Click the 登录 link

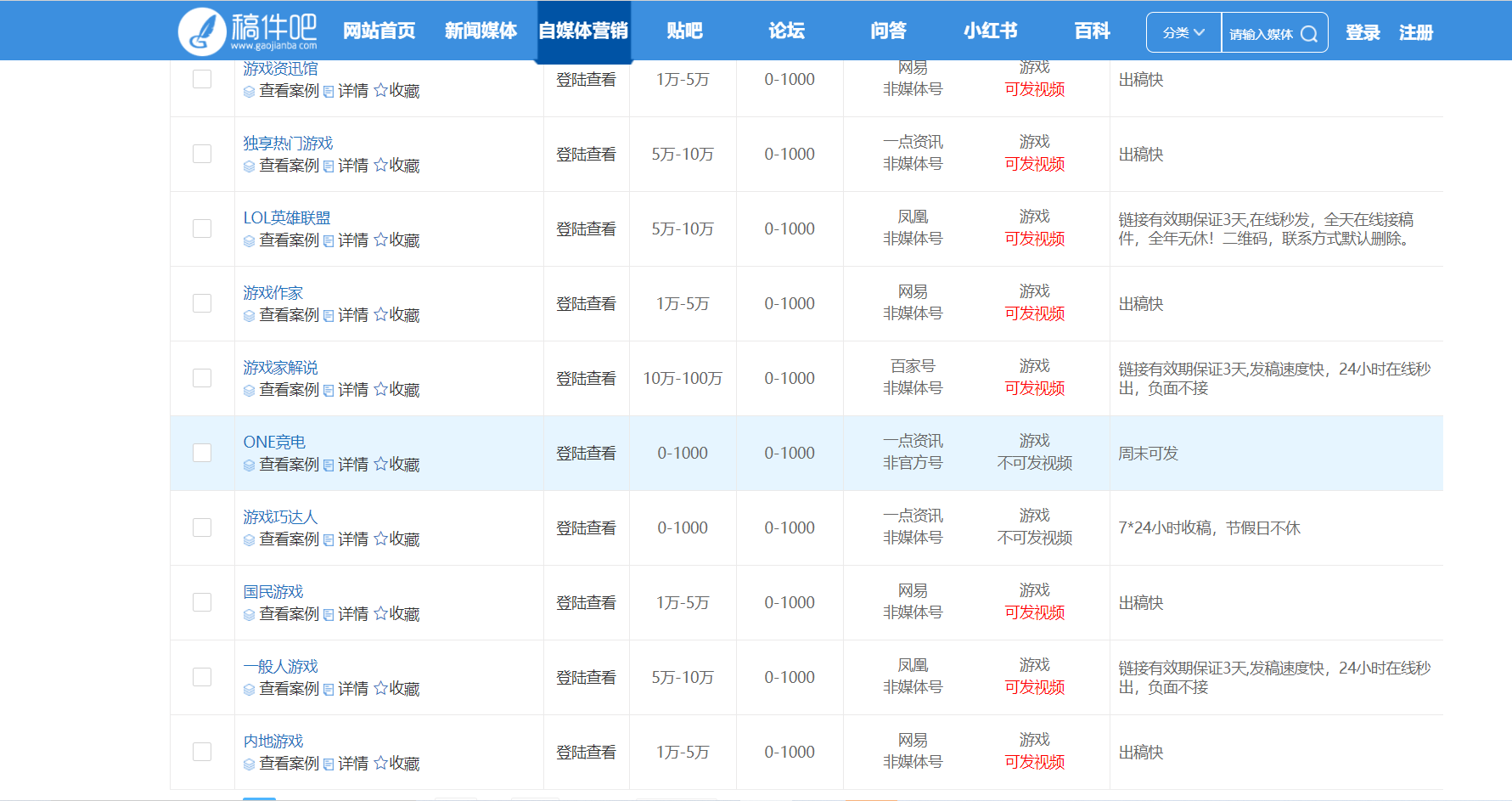[1363, 33]
